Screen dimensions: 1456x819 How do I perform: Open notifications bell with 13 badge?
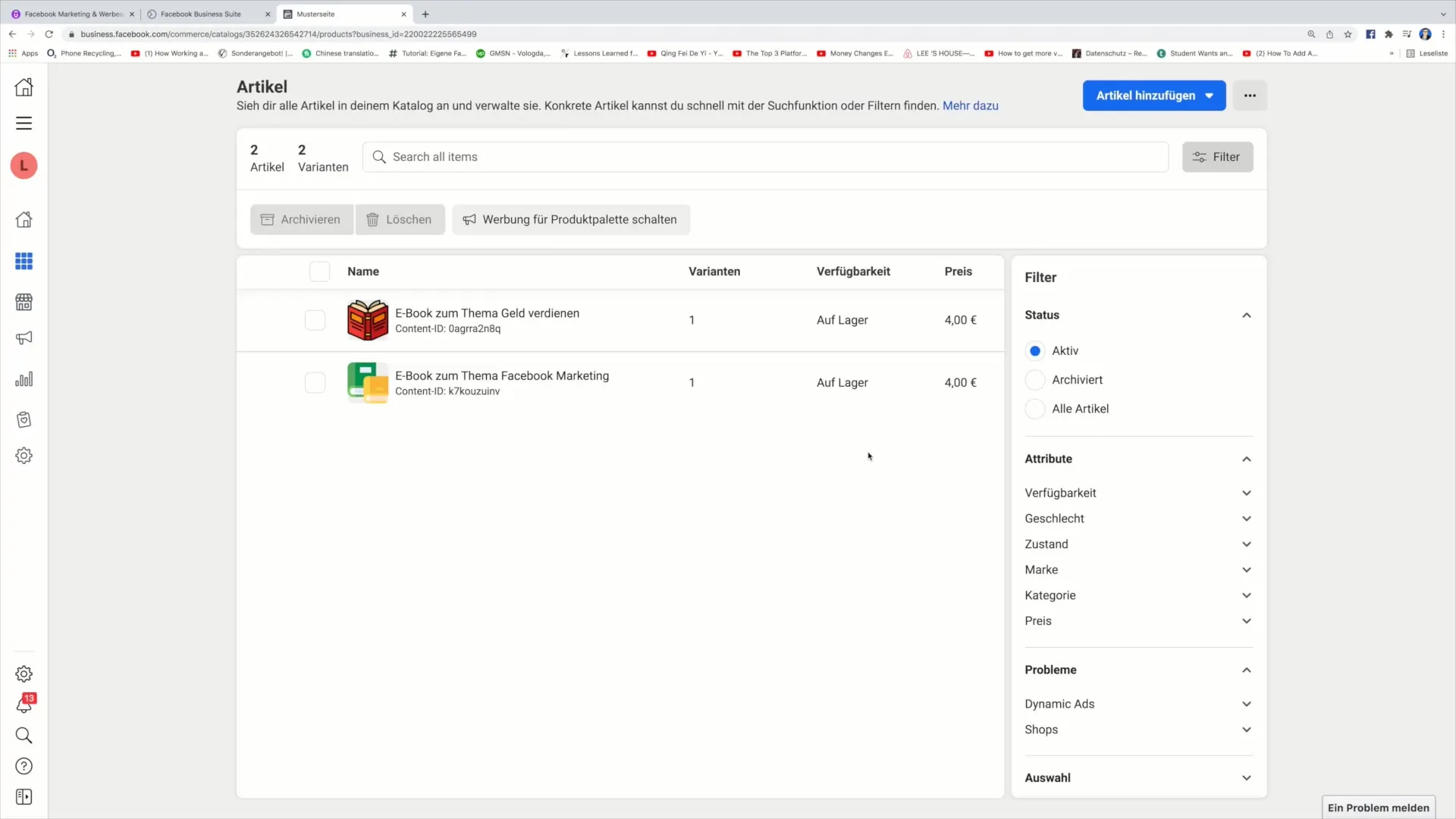point(24,704)
